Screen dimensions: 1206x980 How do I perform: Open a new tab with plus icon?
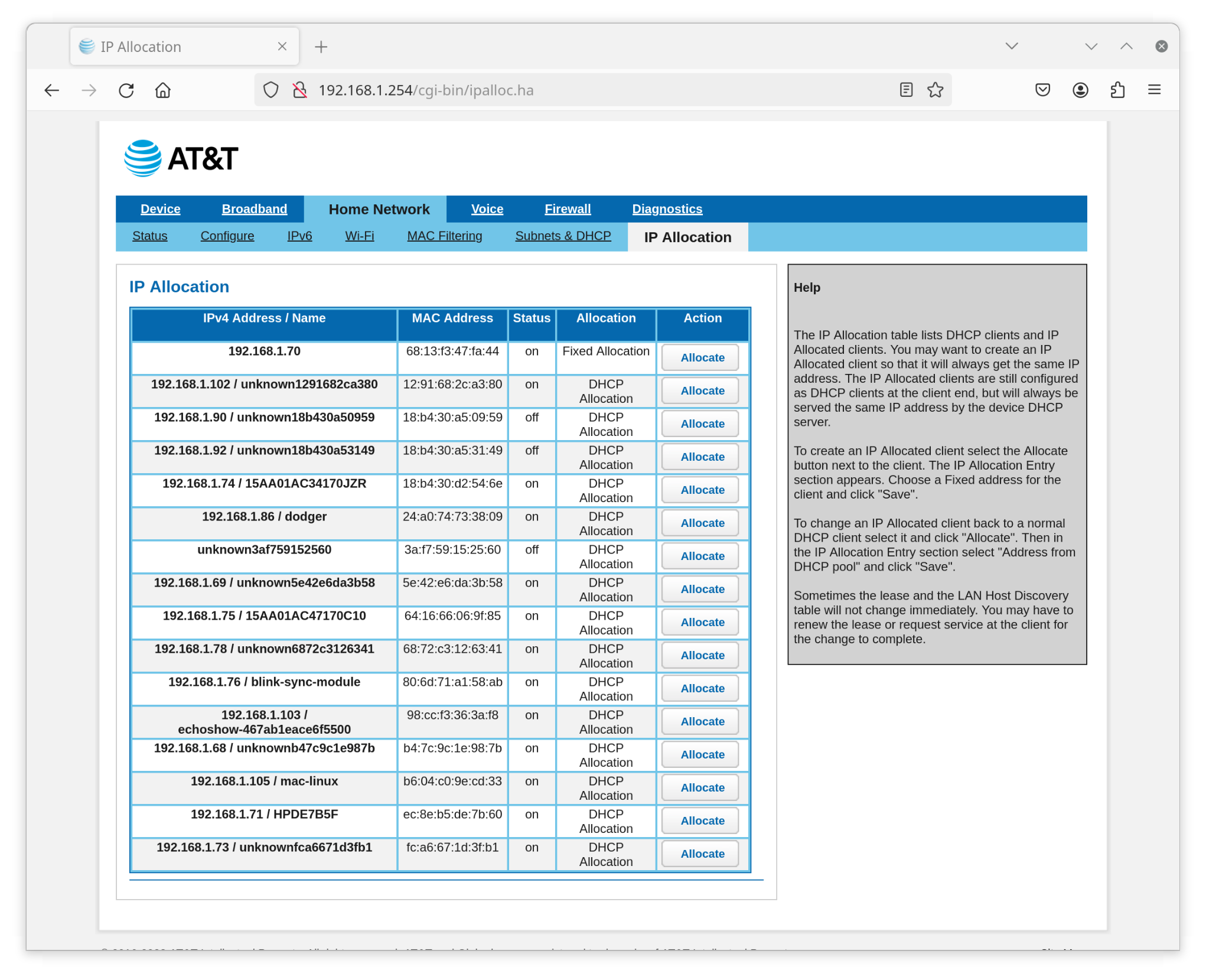pyautogui.click(x=321, y=47)
